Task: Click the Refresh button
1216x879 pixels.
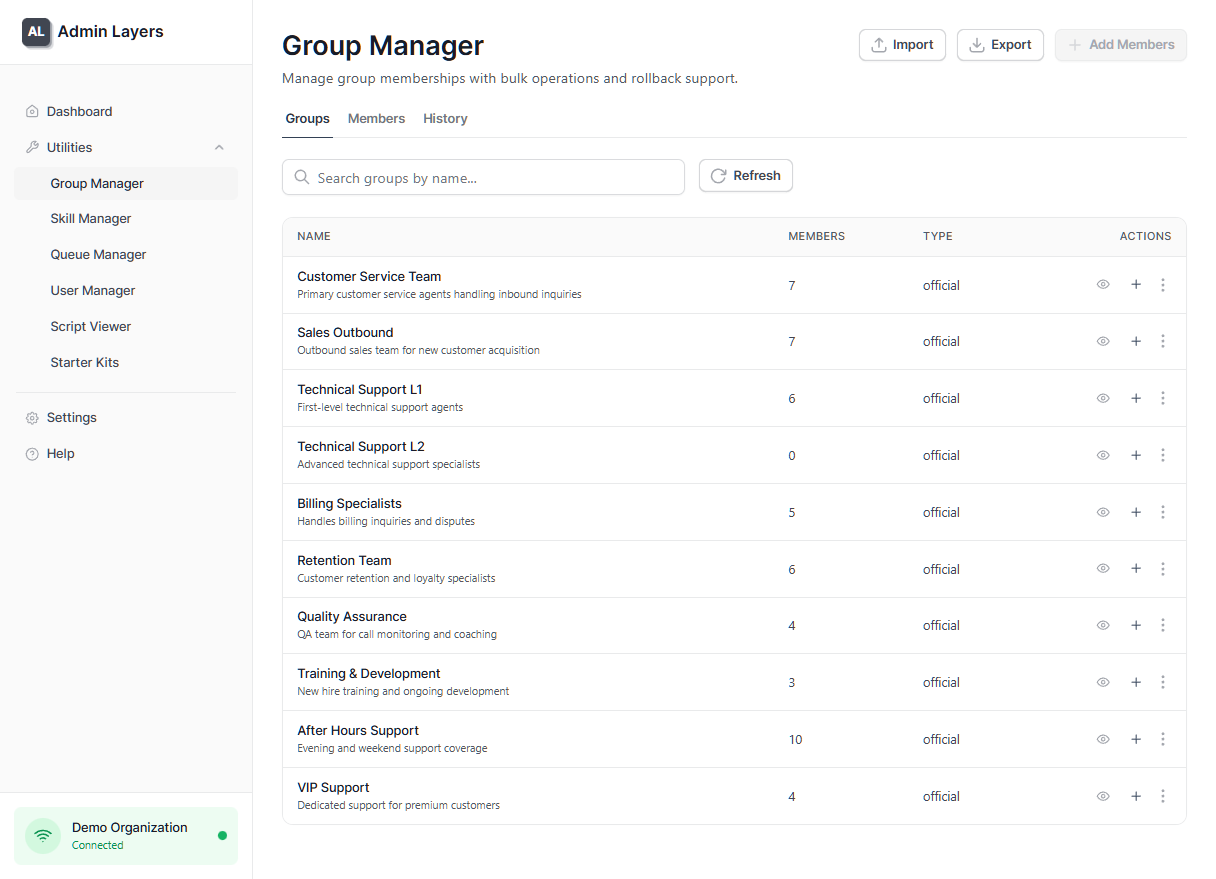Action: [x=745, y=175]
